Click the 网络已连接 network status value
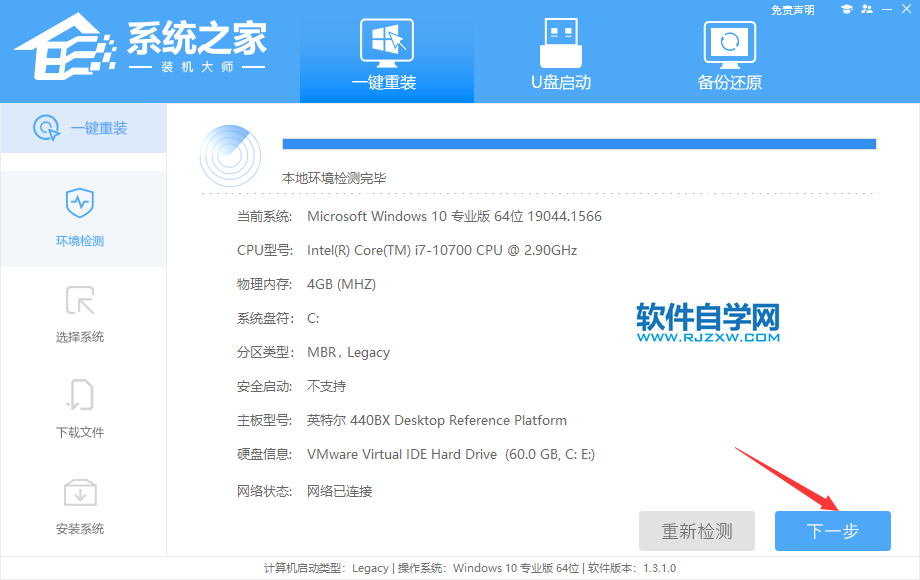This screenshot has height=580, width=920. [340, 491]
